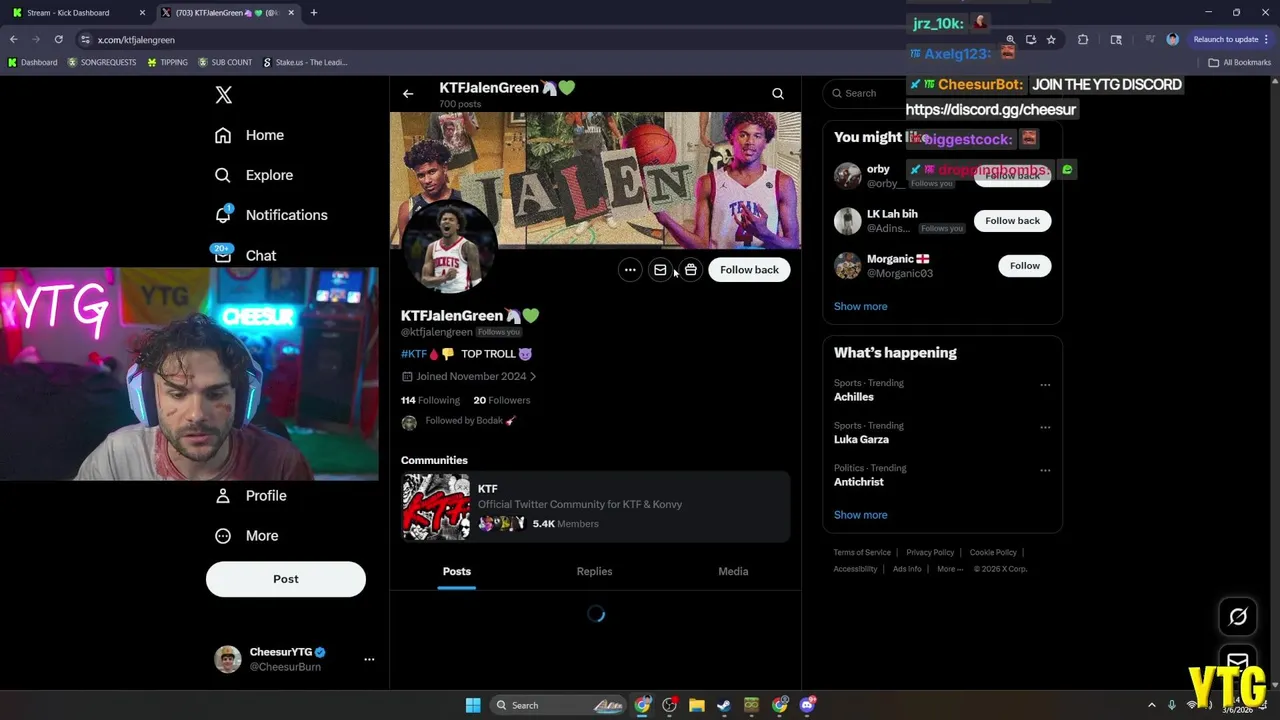Go back with profile header arrow
The image size is (1280, 720).
408,94
